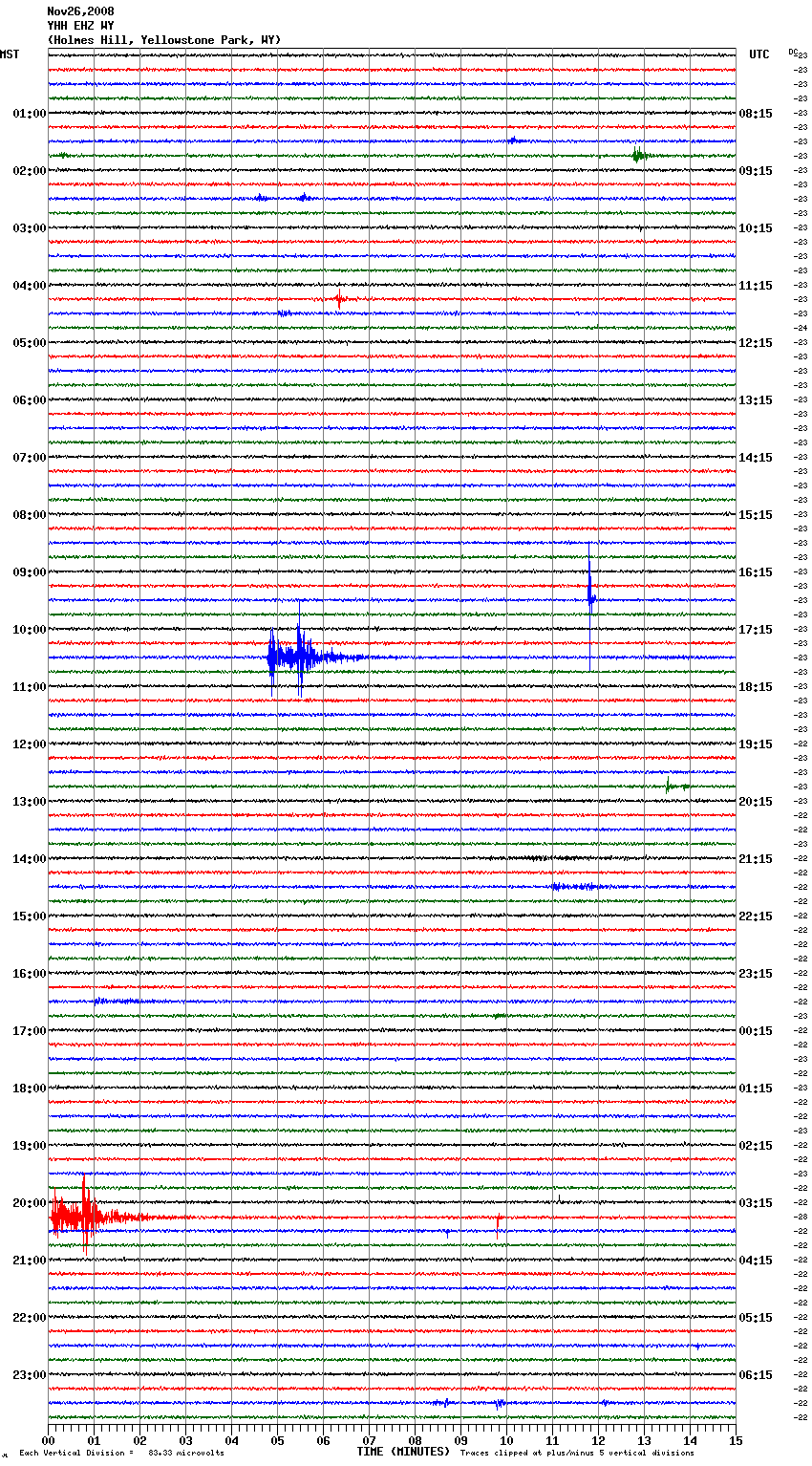Select the 23:00 MST time label
The width and height of the screenshot is (812, 1466).
30,1375
